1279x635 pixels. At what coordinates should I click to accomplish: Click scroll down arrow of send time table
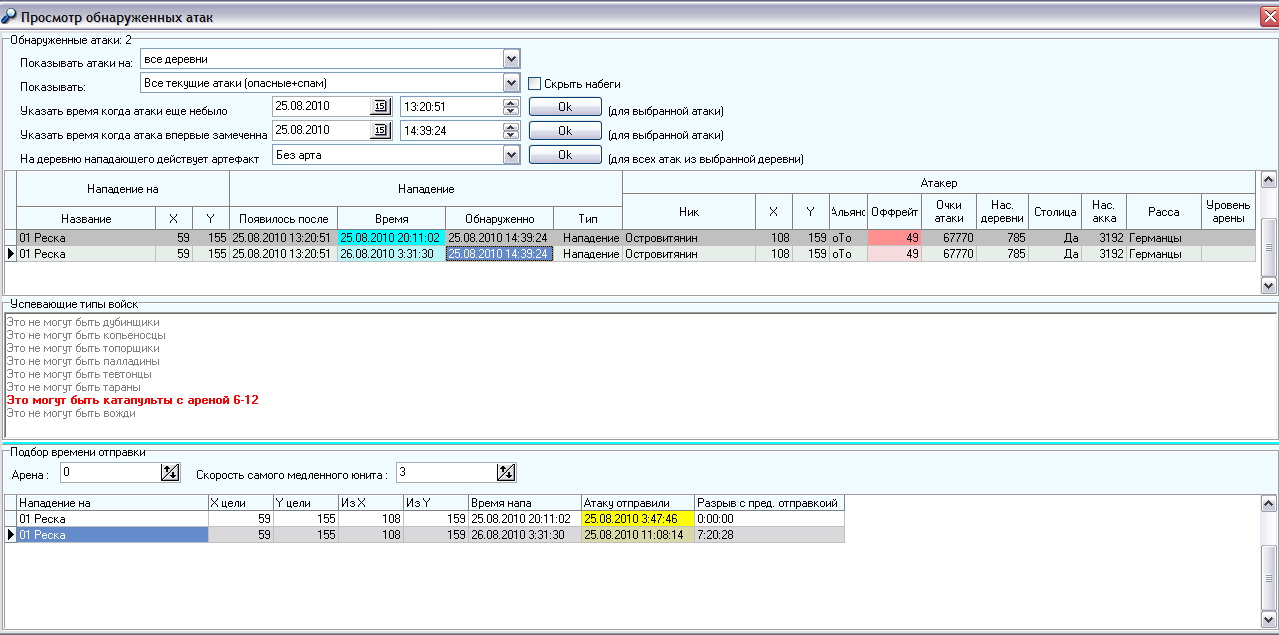tap(1269, 619)
